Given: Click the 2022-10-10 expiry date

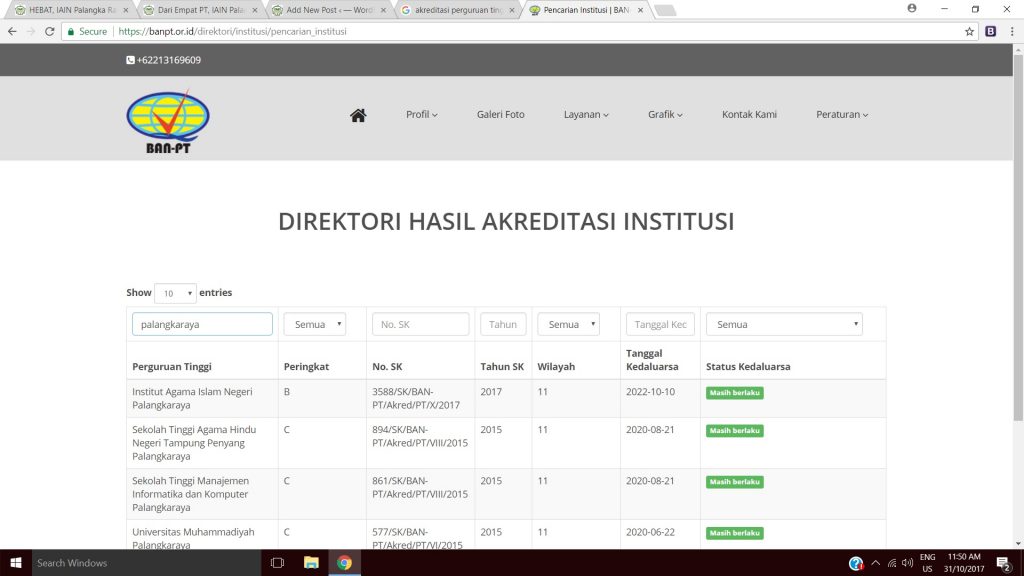Looking at the screenshot, I should pos(650,392).
